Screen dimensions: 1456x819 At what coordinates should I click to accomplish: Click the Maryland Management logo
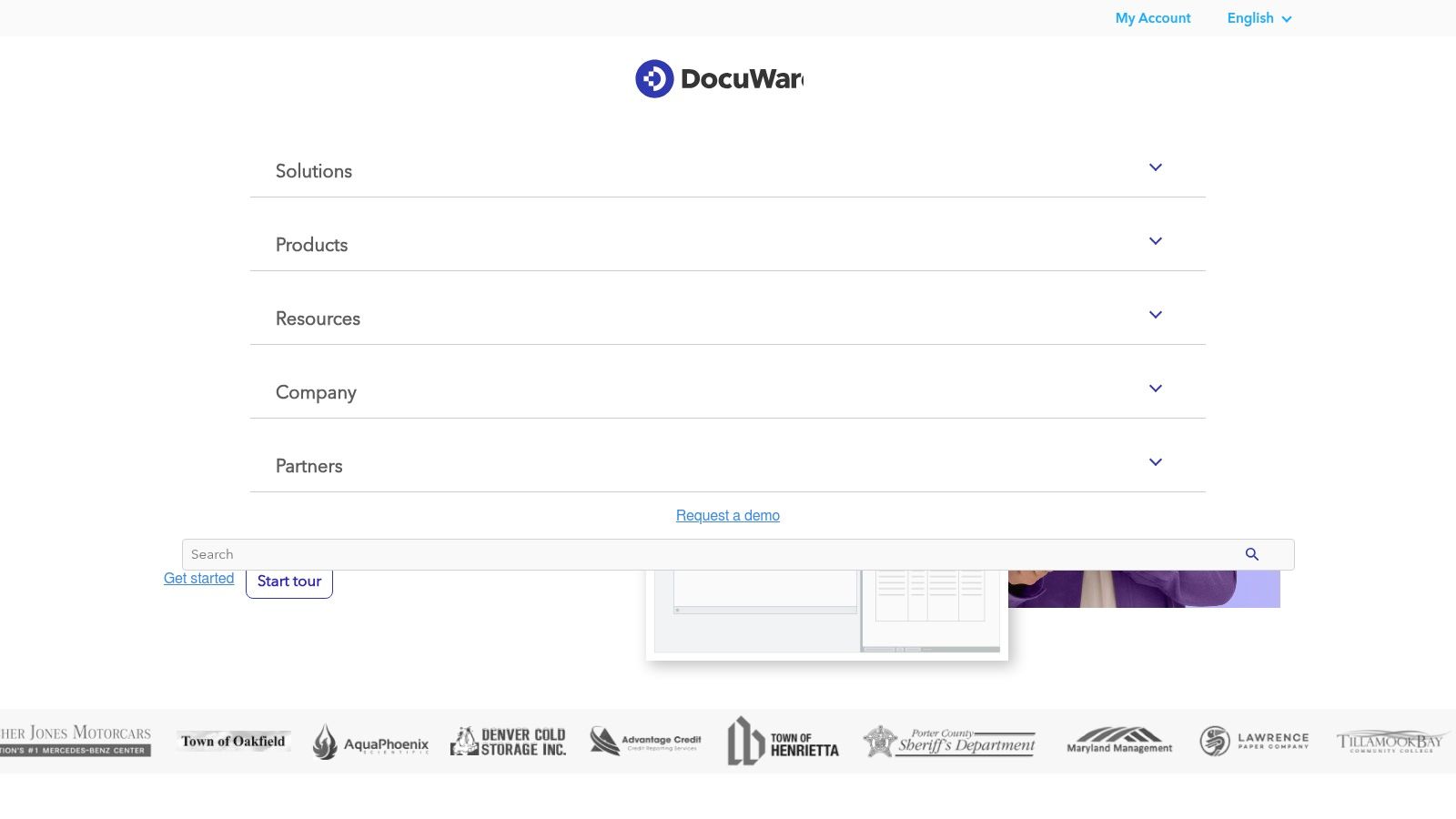tap(1119, 741)
